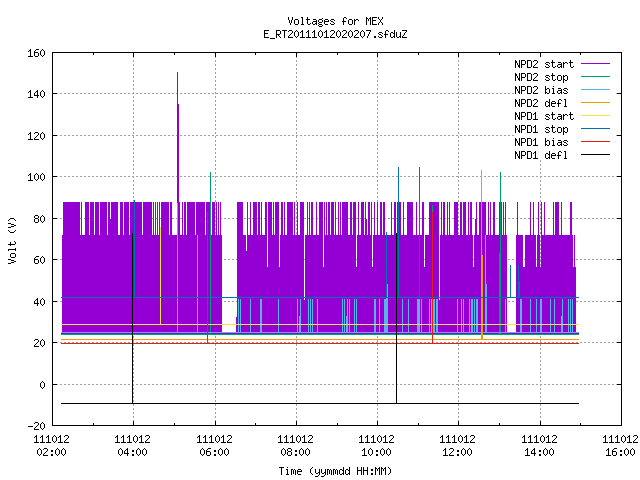
Task: Select the 'NPD2 defl' legend label
Action: (x=540, y=103)
